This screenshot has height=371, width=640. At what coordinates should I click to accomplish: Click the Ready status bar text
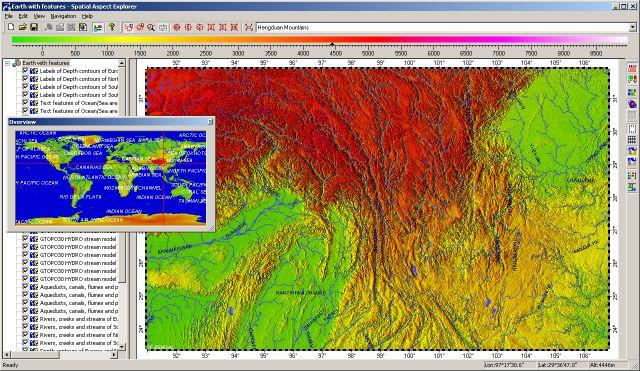(10, 365)
